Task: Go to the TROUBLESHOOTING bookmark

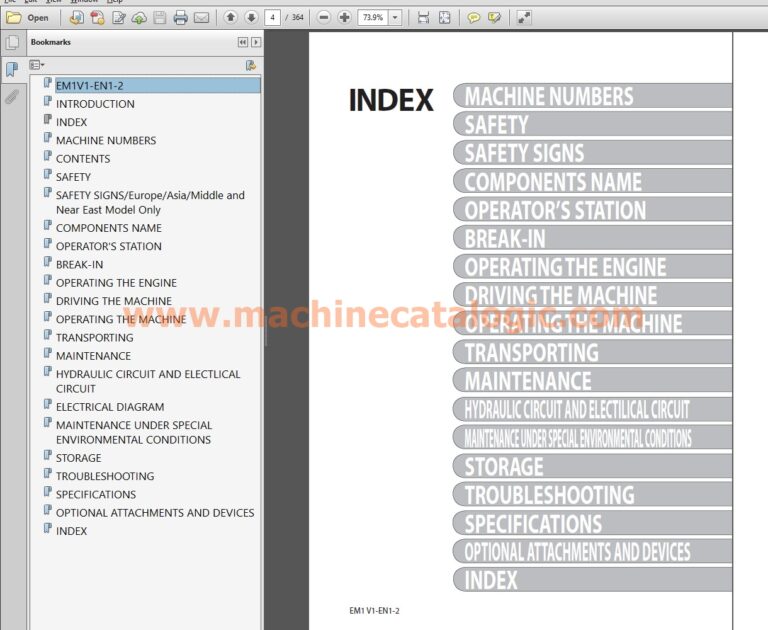Action: click(105, 476)
